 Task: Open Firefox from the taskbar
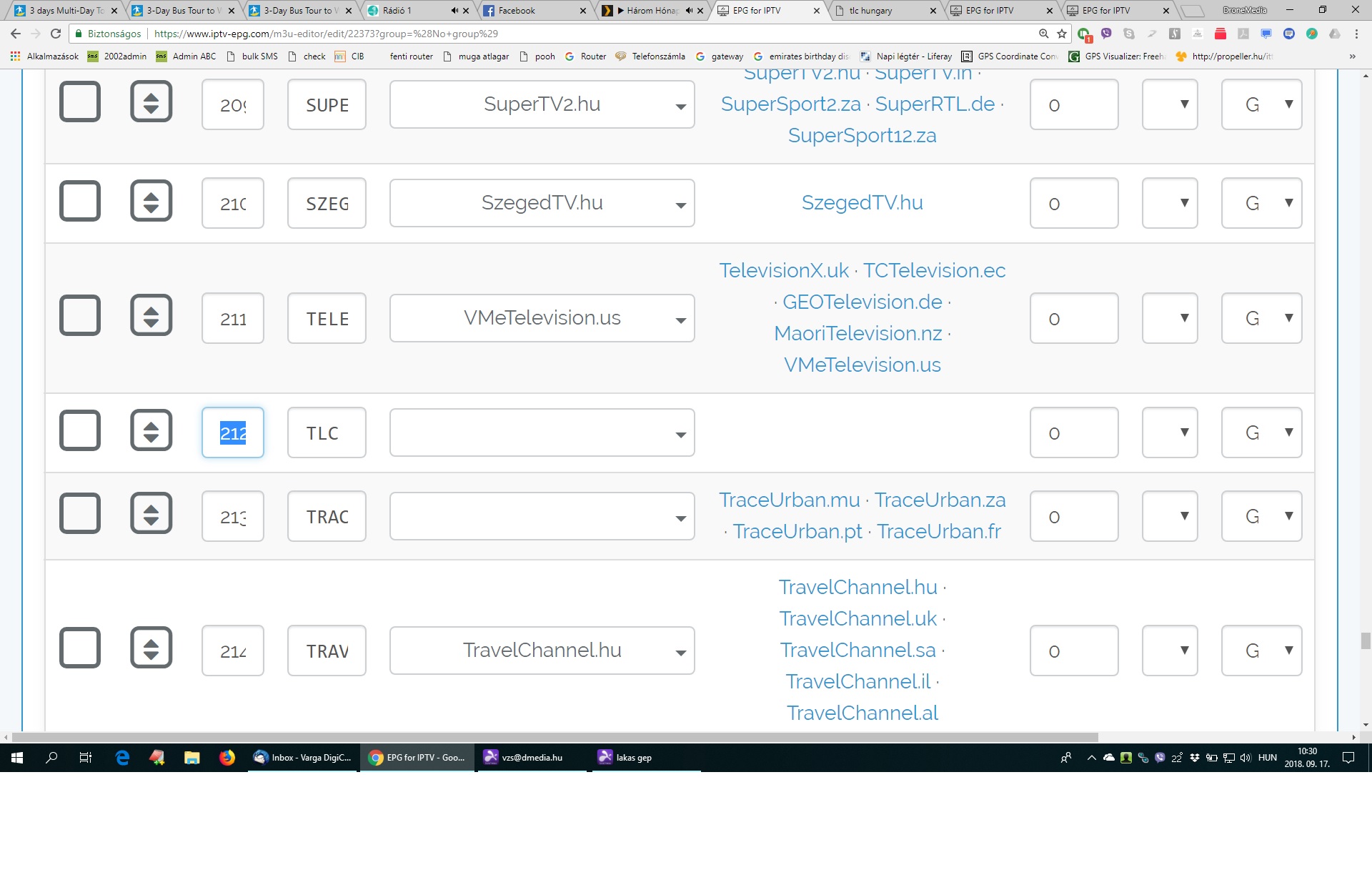(227, 758)
